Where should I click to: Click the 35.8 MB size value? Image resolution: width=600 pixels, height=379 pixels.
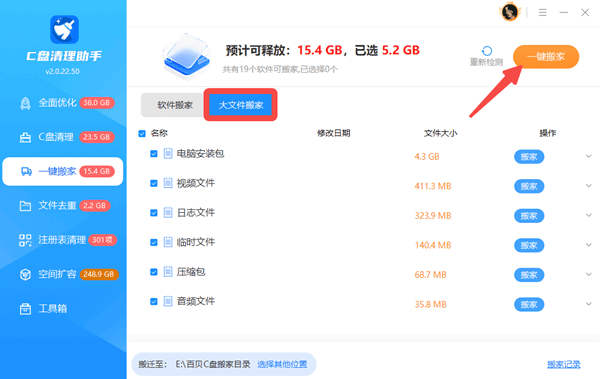point(430,304)
